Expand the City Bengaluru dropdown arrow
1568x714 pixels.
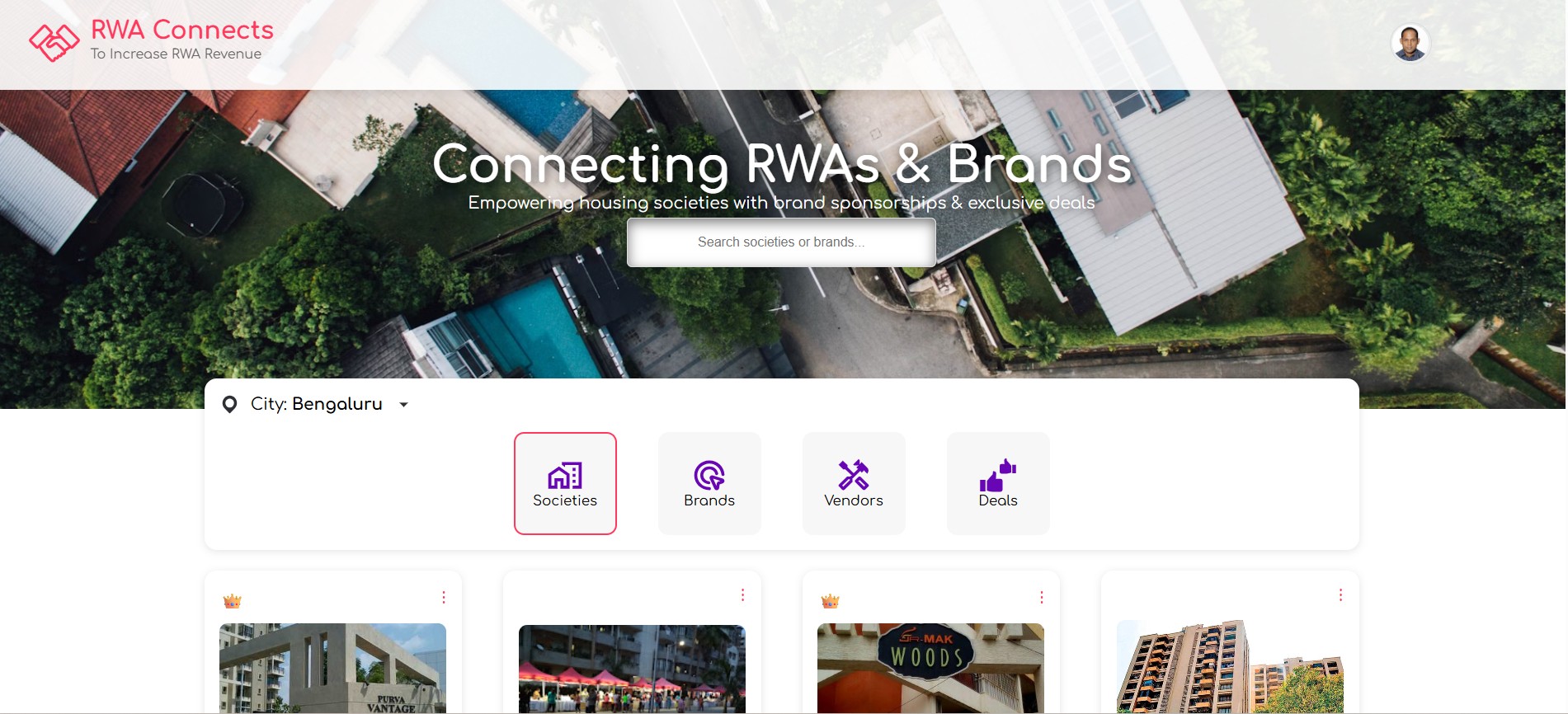tap(403, 405)
